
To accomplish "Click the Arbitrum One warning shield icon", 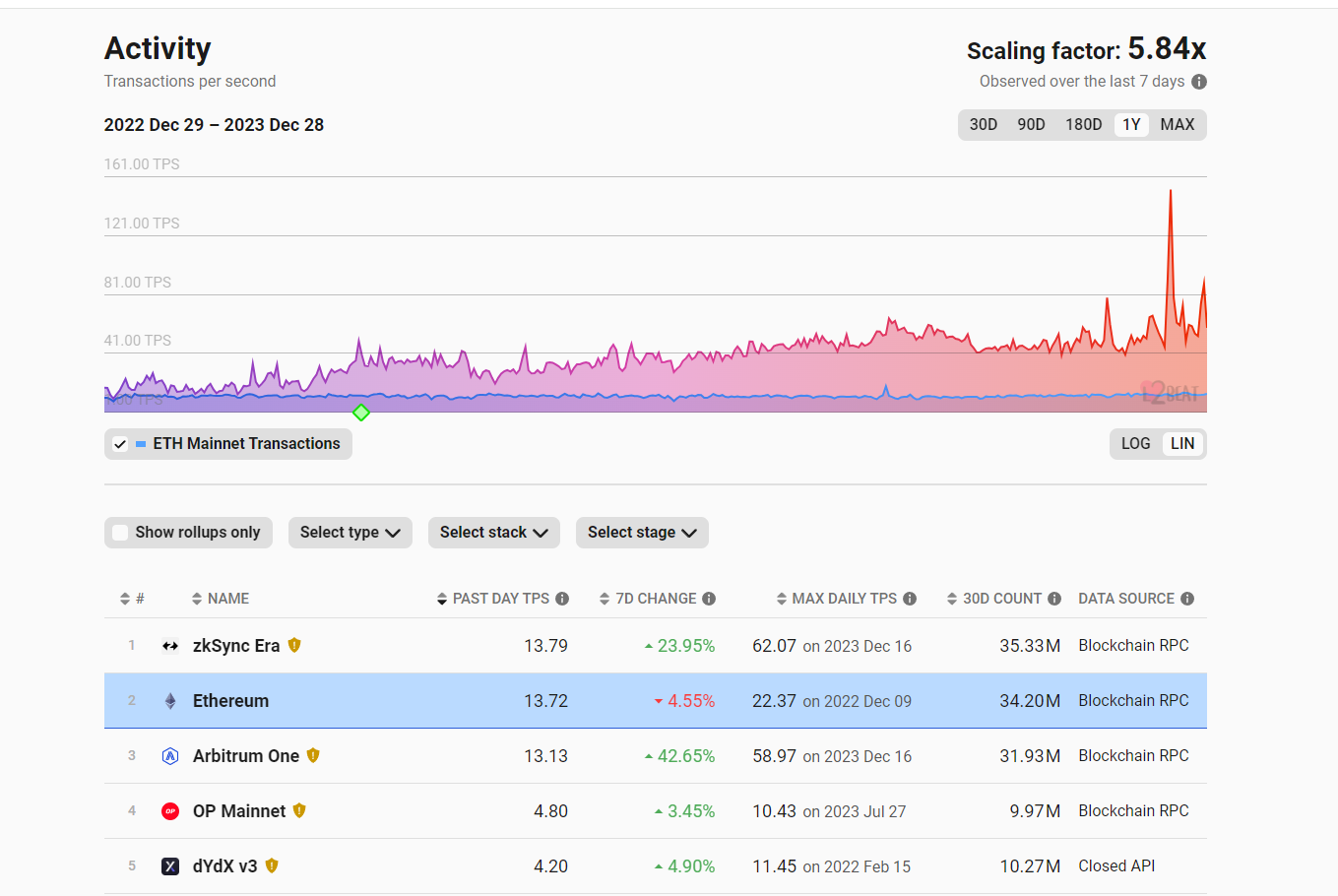I will [x=313, y=755].
